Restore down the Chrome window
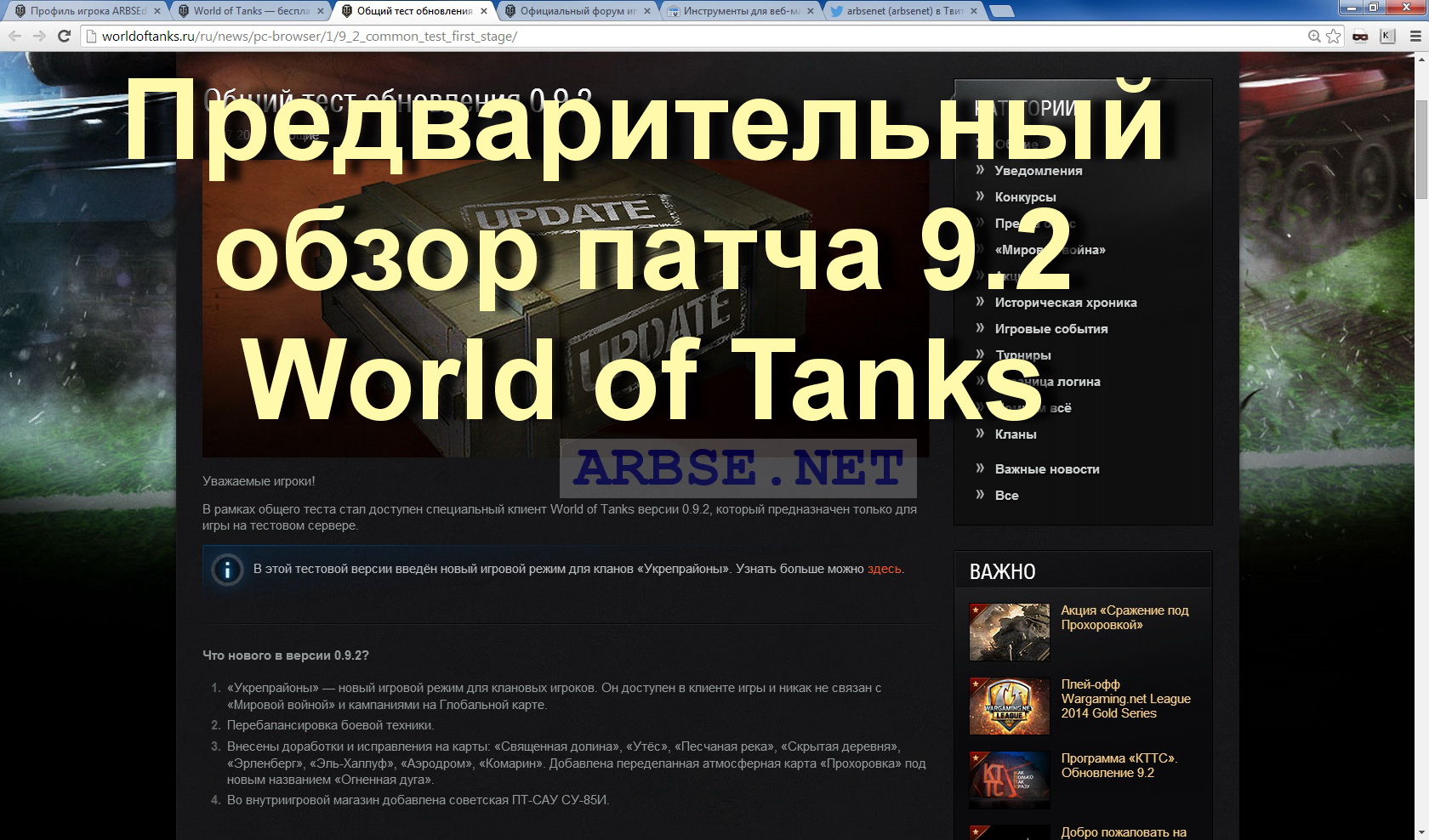 [x=1373, y=7]
